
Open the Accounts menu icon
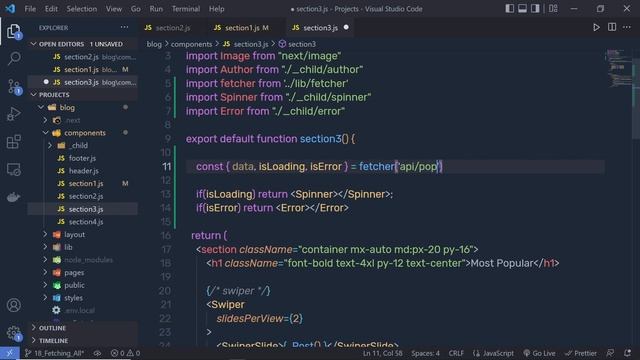(x=14, y=305)
